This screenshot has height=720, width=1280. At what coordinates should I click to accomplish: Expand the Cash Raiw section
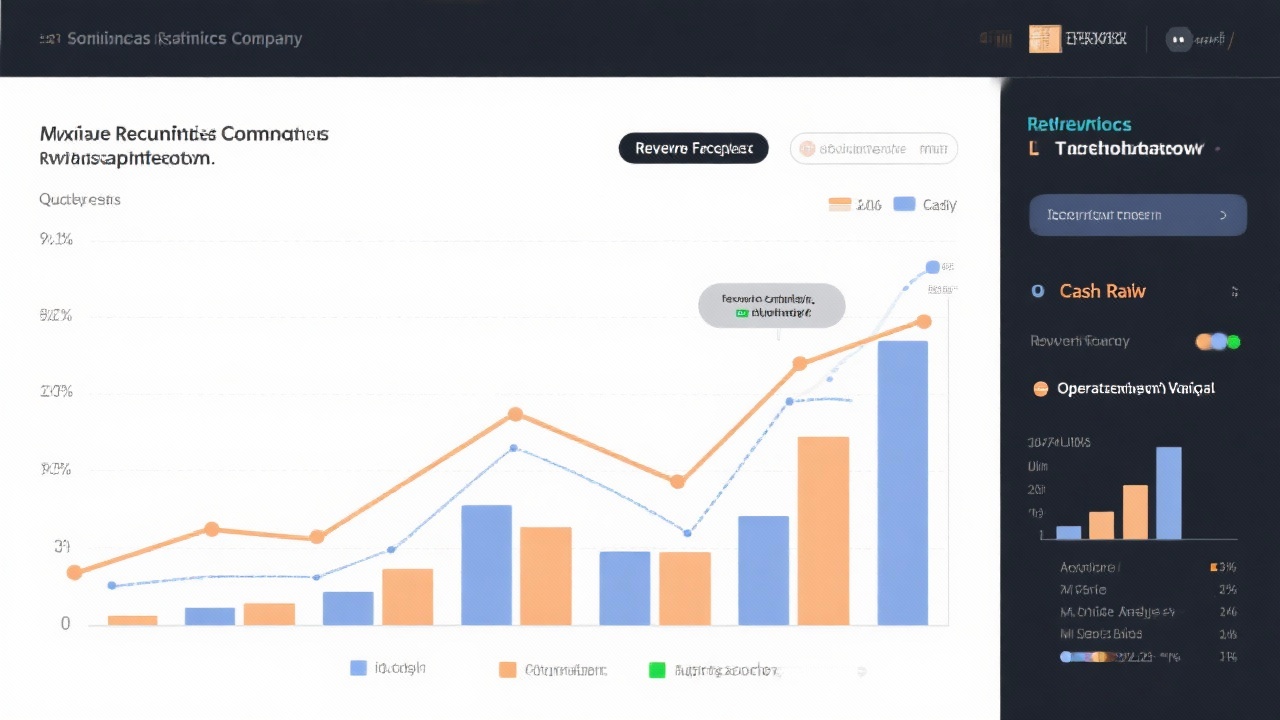coord(1102,291)
